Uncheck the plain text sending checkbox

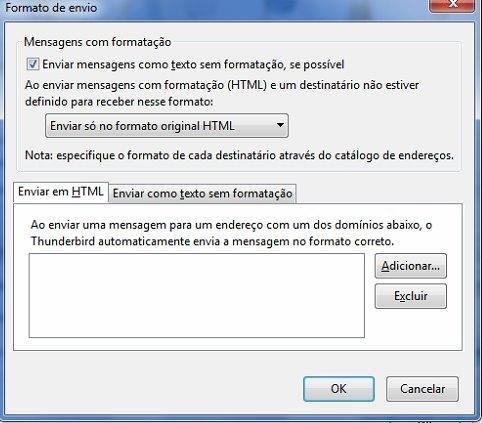[33, 64]
